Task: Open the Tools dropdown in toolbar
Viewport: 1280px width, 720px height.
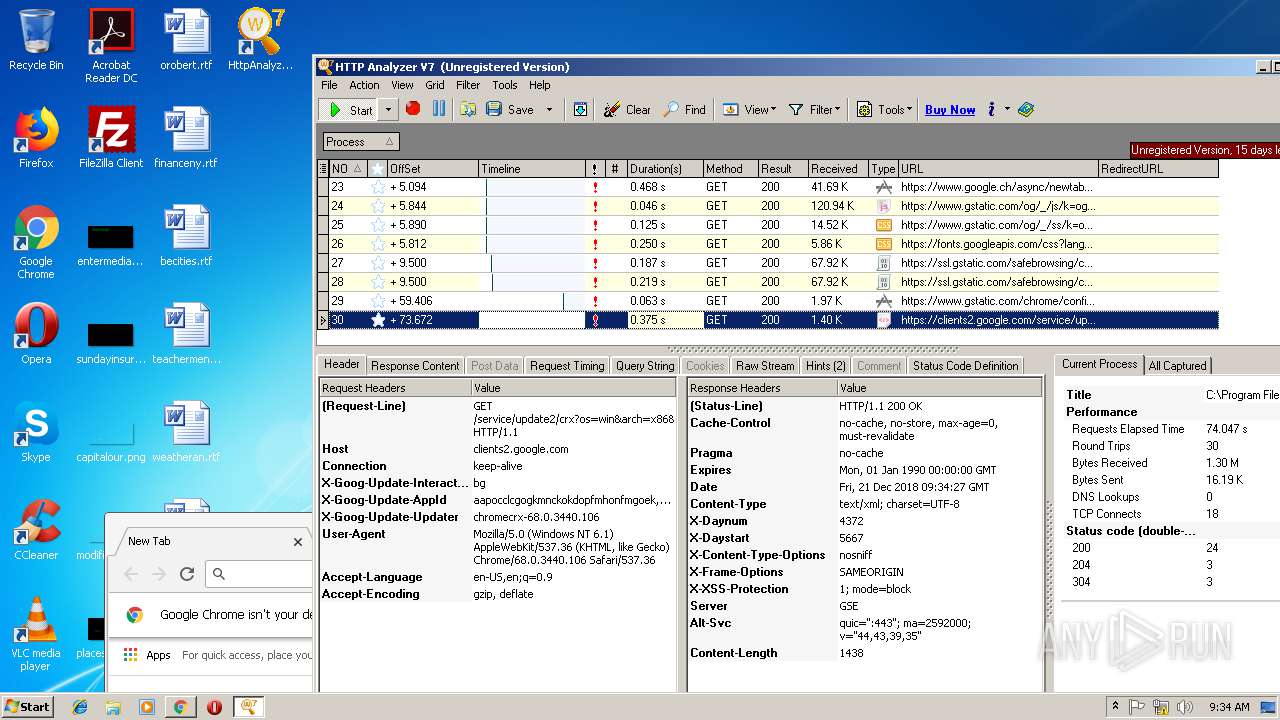Action: click(885, 109)
